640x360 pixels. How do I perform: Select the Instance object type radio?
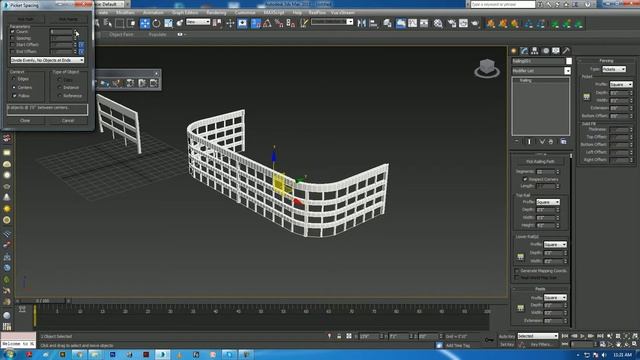coord(60,87)
